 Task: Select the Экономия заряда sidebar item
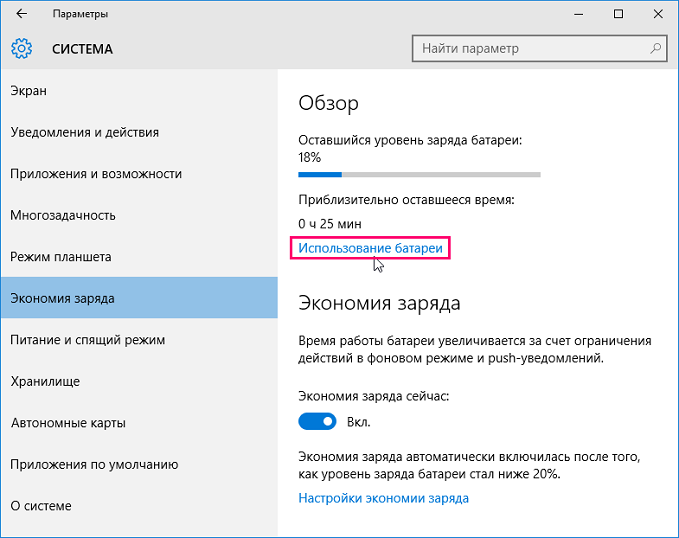point(62,298)
